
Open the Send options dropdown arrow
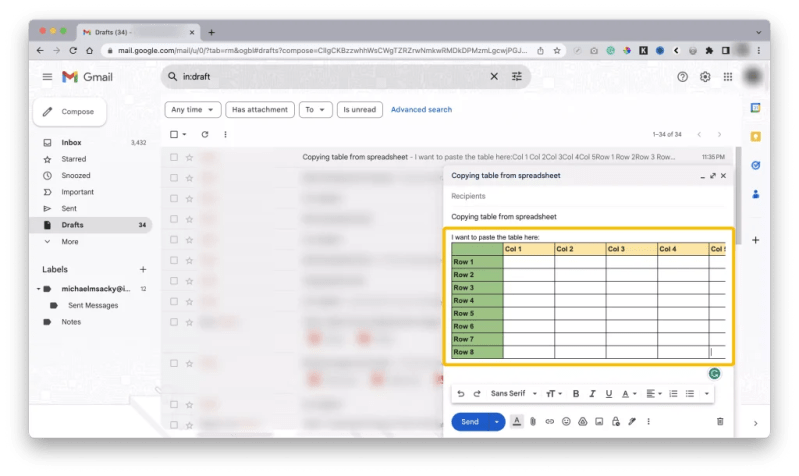point(497,422)
